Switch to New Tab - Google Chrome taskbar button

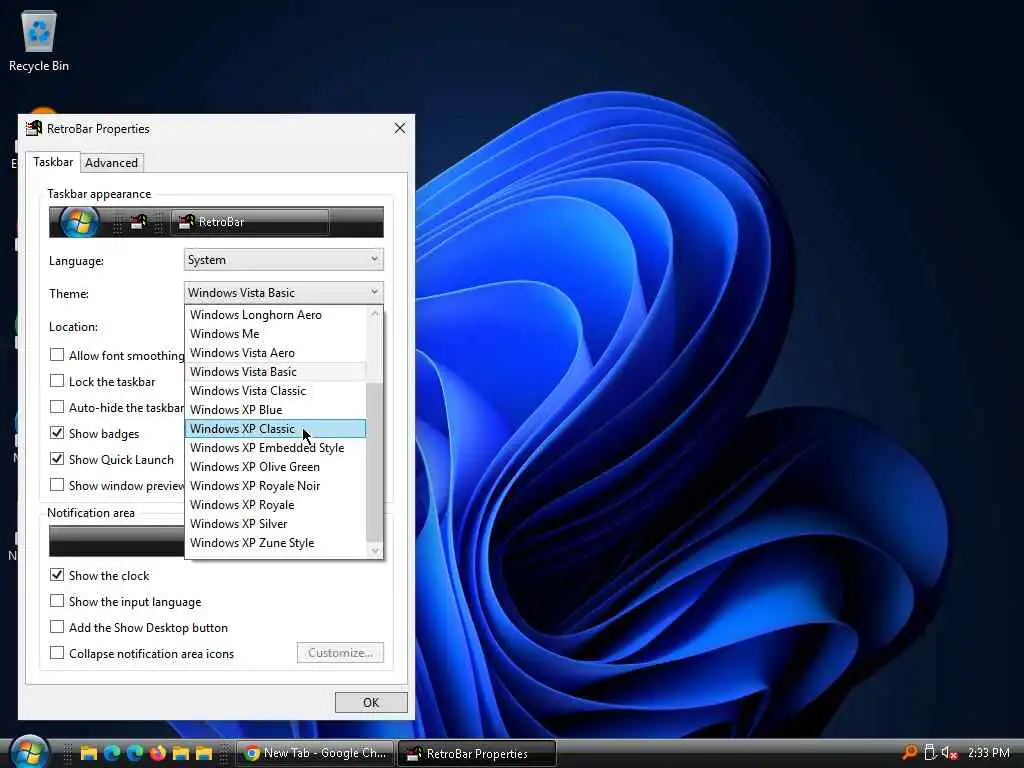[x=315, y=753]
